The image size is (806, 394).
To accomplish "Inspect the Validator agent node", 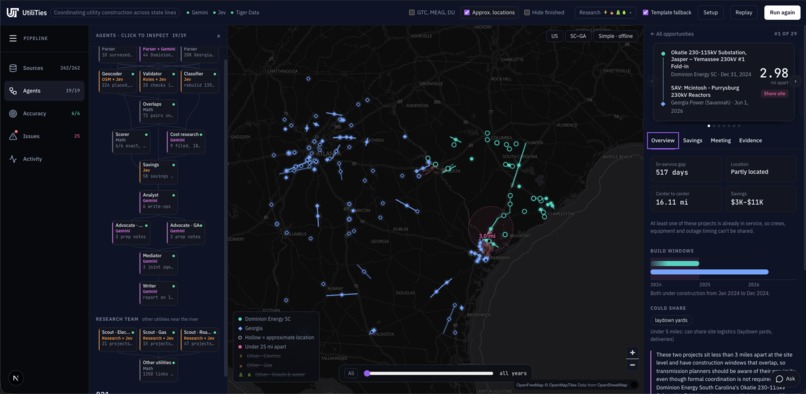I will tap(158, 81).
